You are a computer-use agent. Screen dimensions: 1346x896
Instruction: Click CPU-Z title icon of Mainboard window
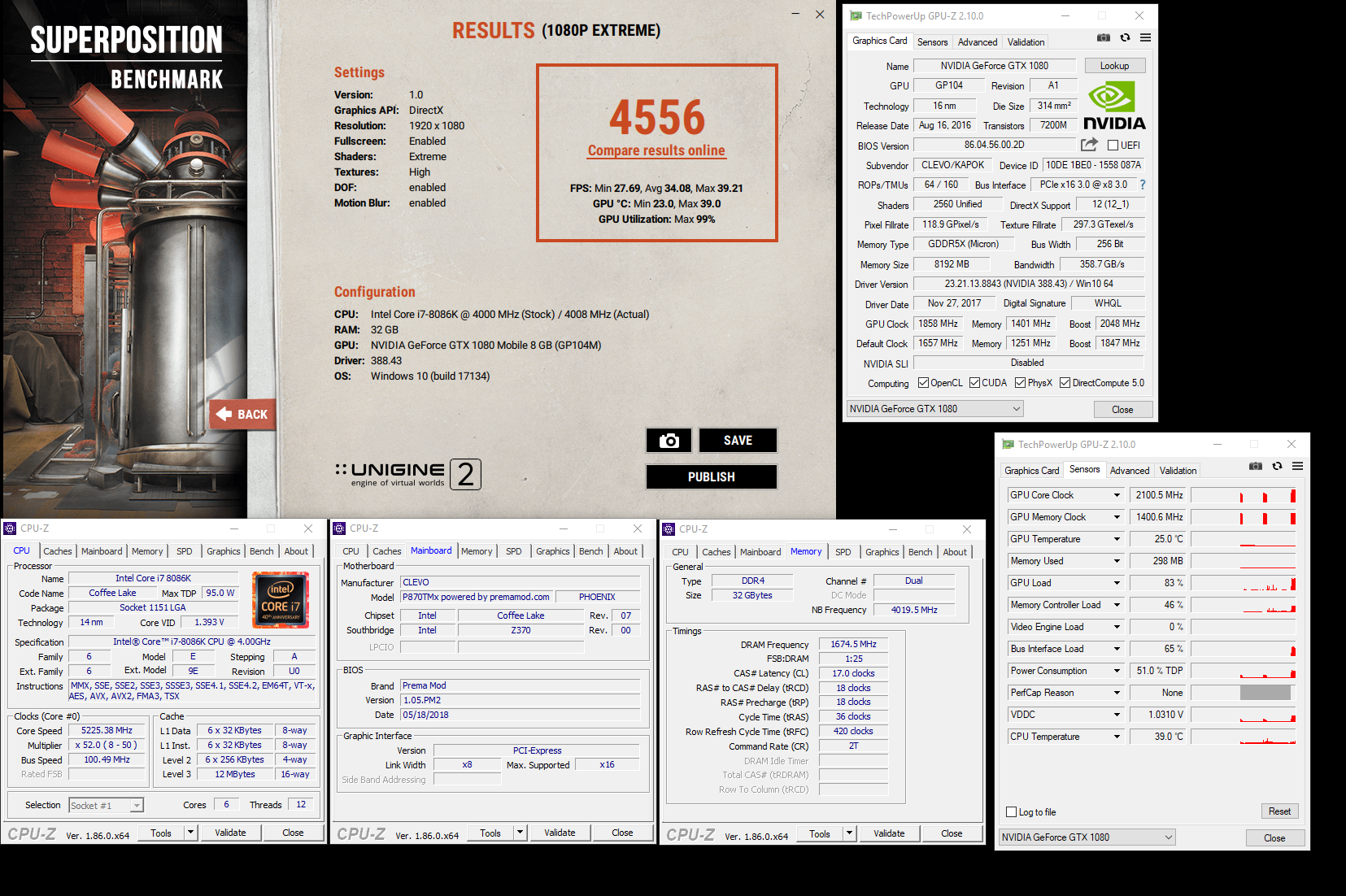[340, 528]
